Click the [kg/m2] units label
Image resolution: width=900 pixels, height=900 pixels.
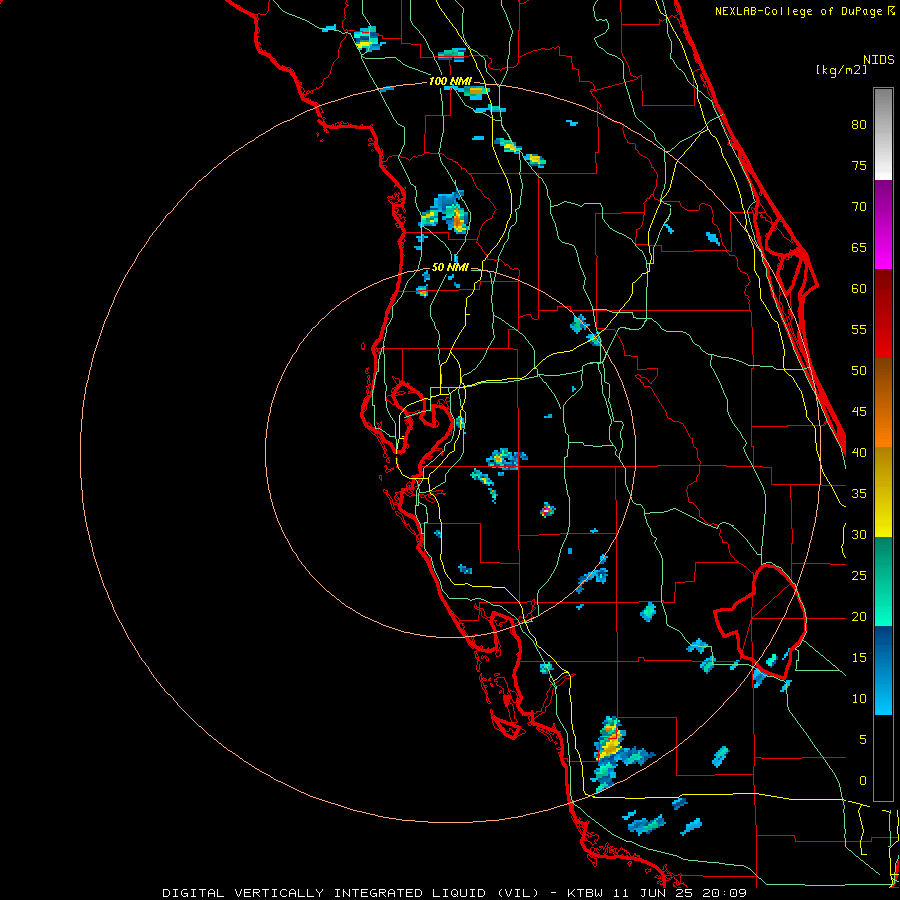click(841, 70)
